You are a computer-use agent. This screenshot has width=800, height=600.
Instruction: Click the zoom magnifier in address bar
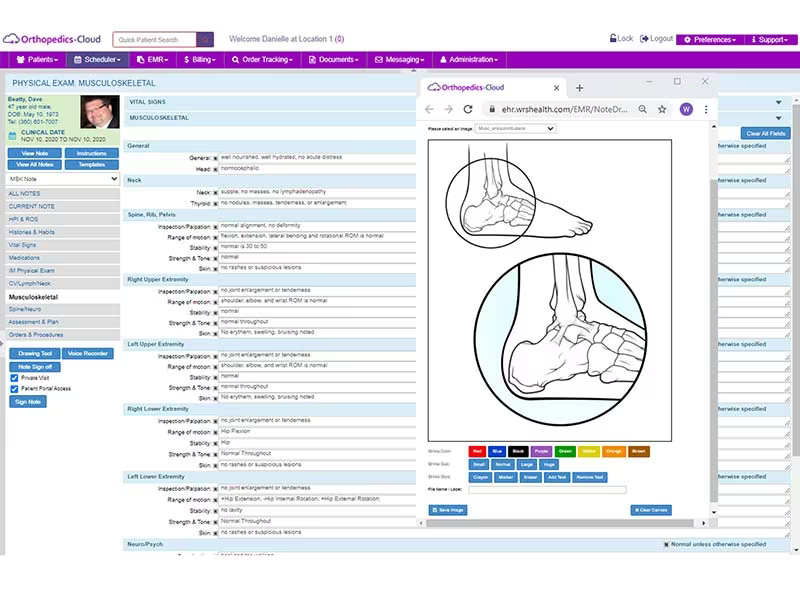[643, 109]
